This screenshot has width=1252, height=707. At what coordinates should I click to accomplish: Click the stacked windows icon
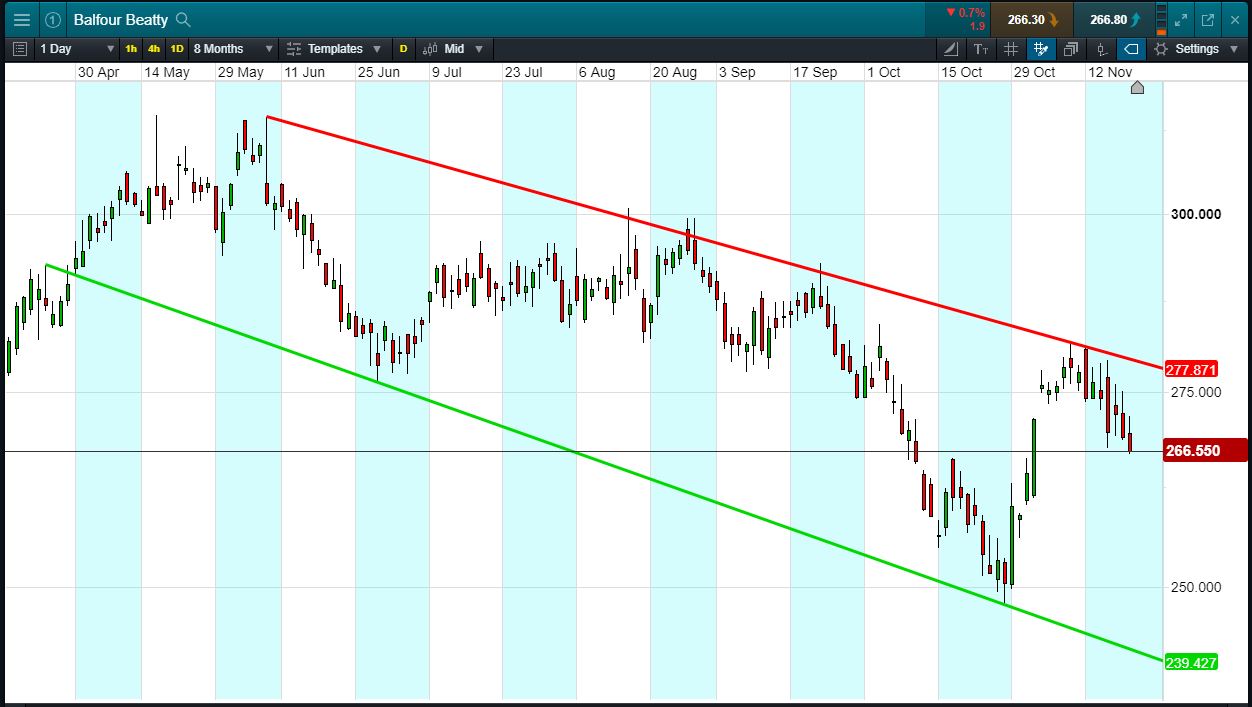[1071, 48]
